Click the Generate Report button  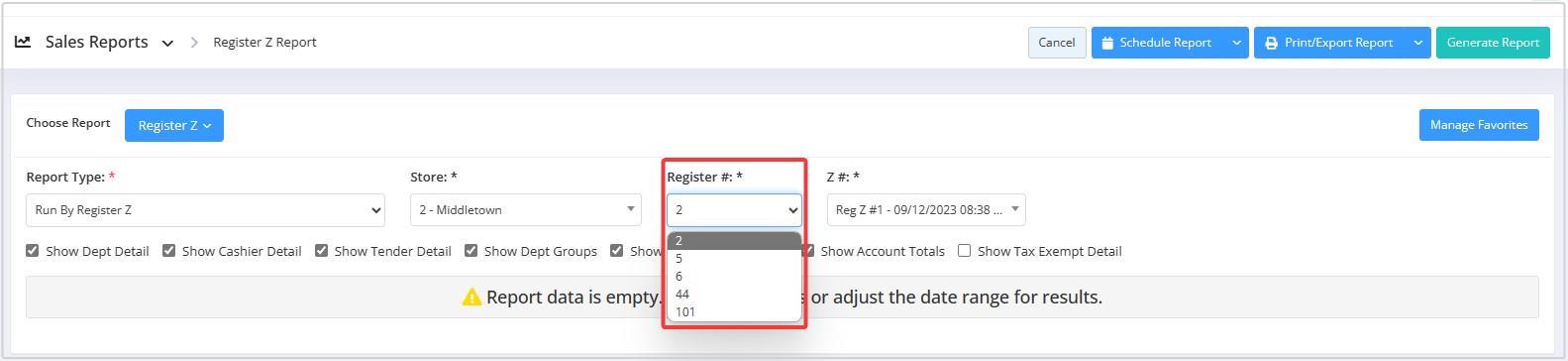1493,43
